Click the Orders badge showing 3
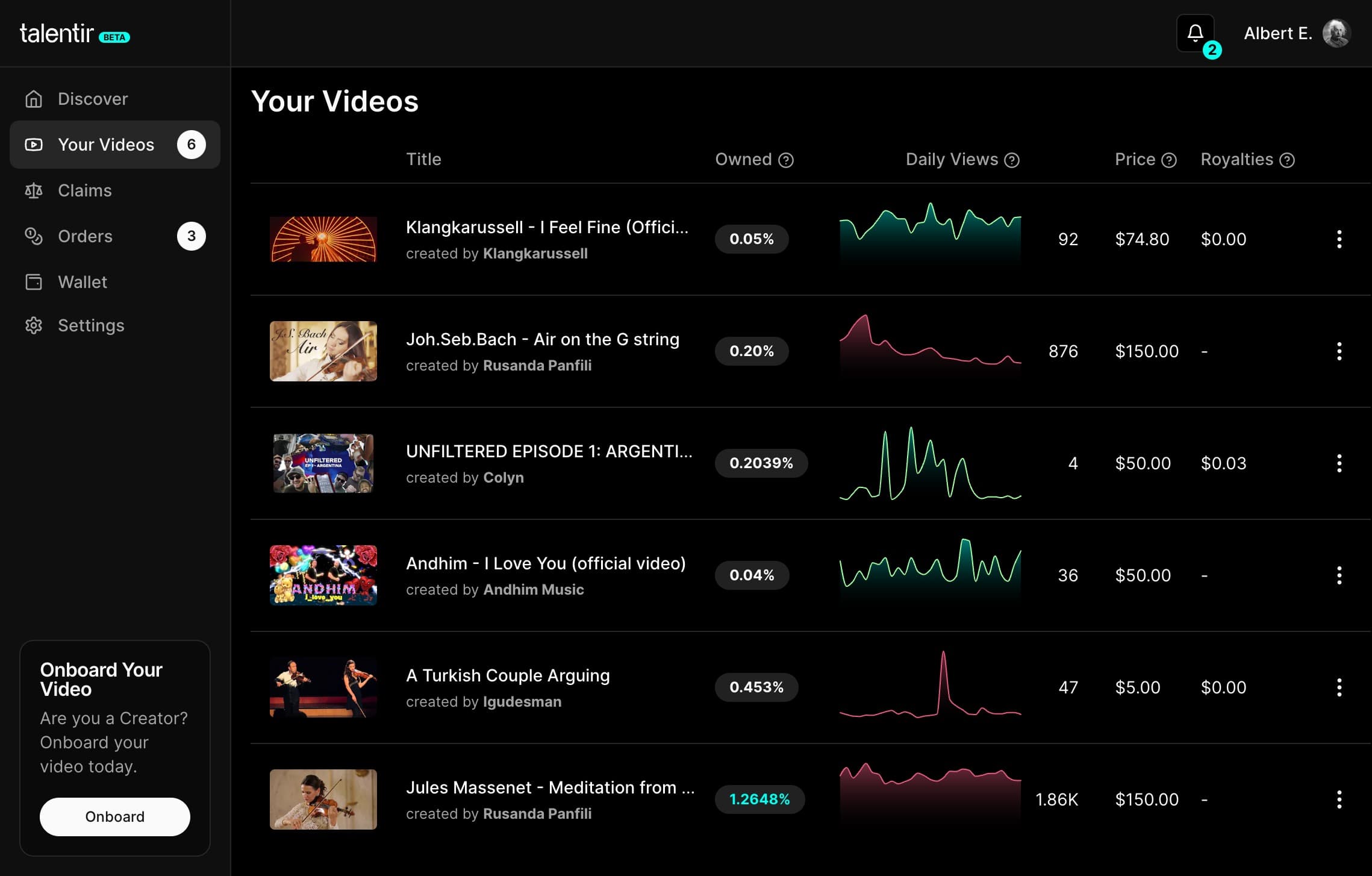The width and height of the screenshot is (1372, 876). tap(191, 236)
